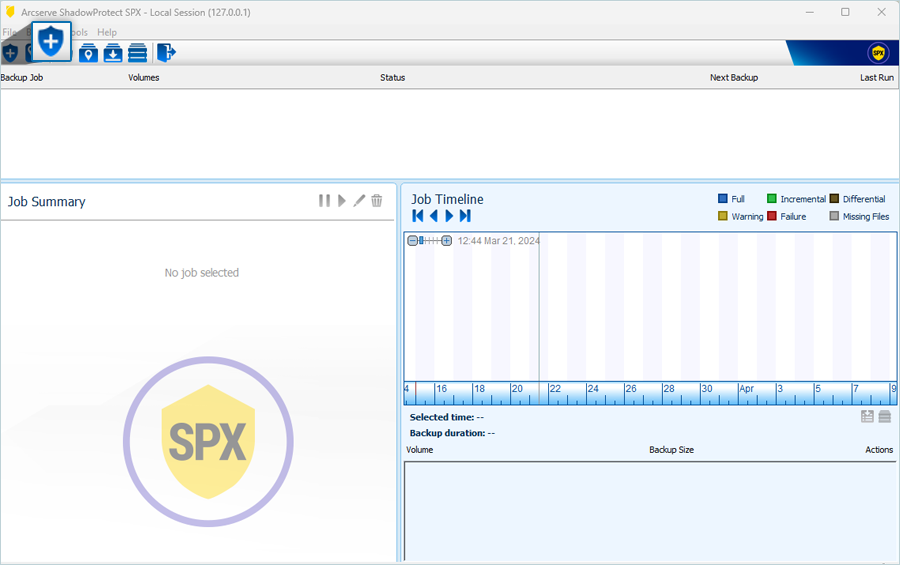
Task: Zoom out timeline with the minus button
Action: point(412,241)
